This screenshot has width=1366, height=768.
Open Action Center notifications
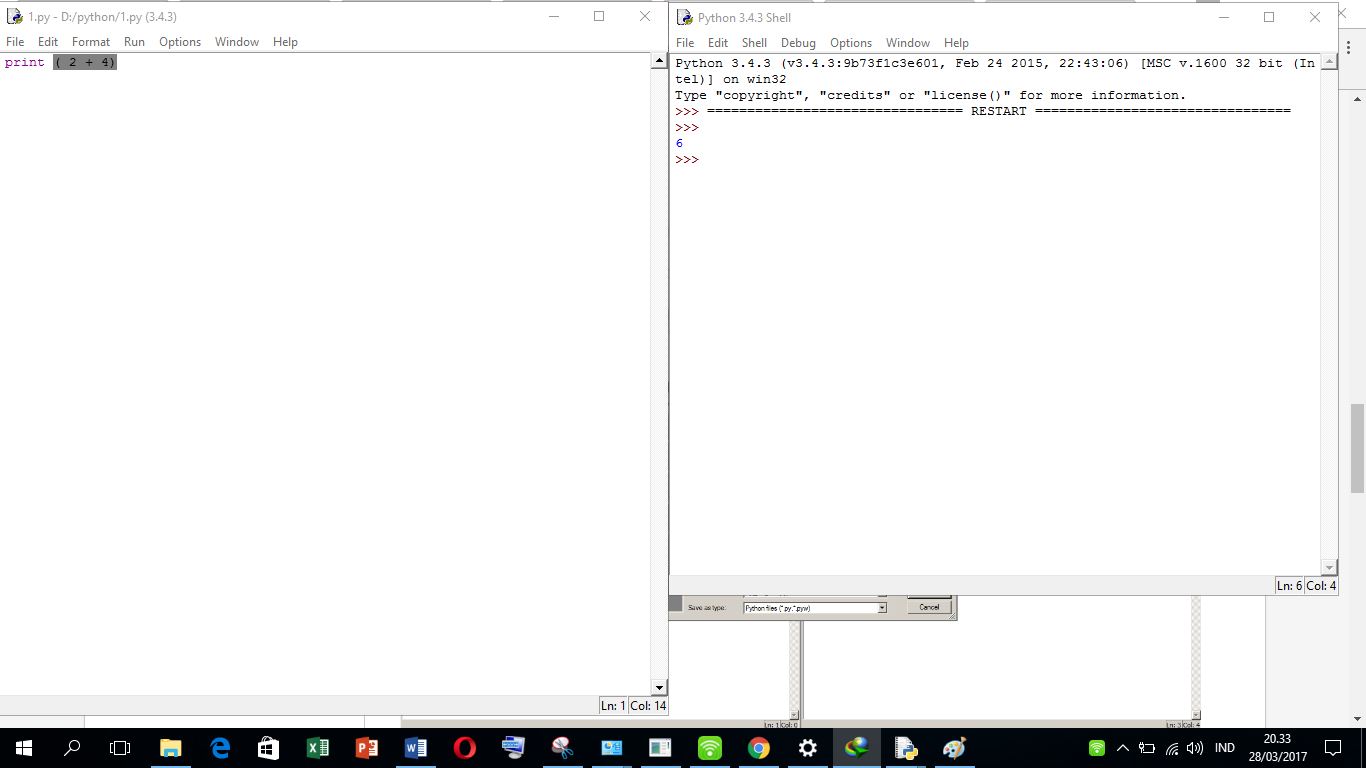[x=1332, y=748]
